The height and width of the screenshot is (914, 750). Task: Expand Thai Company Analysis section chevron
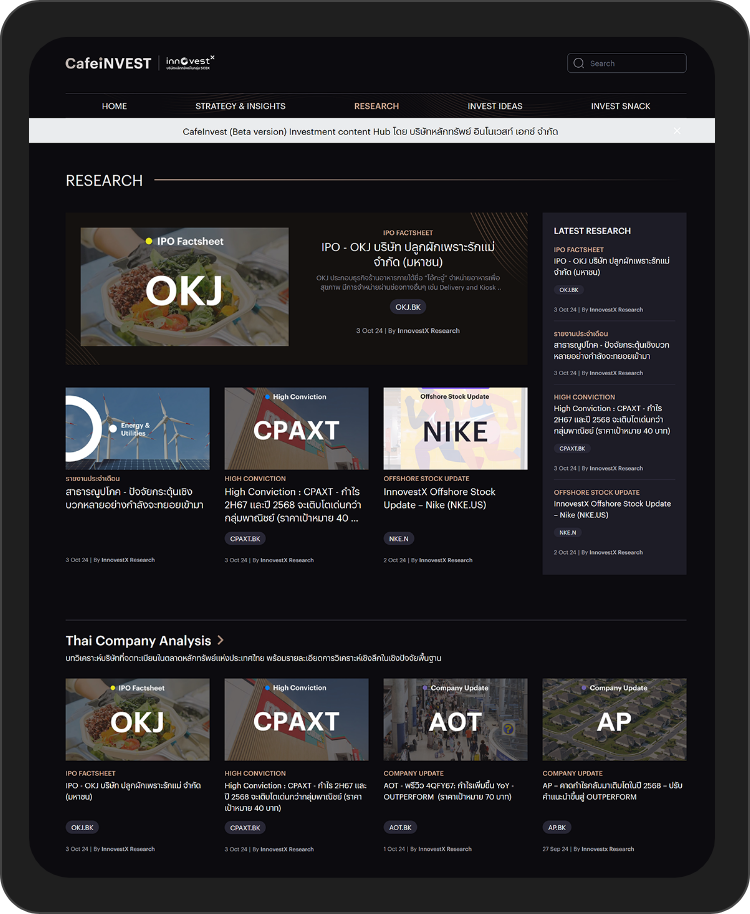(220, 640)
